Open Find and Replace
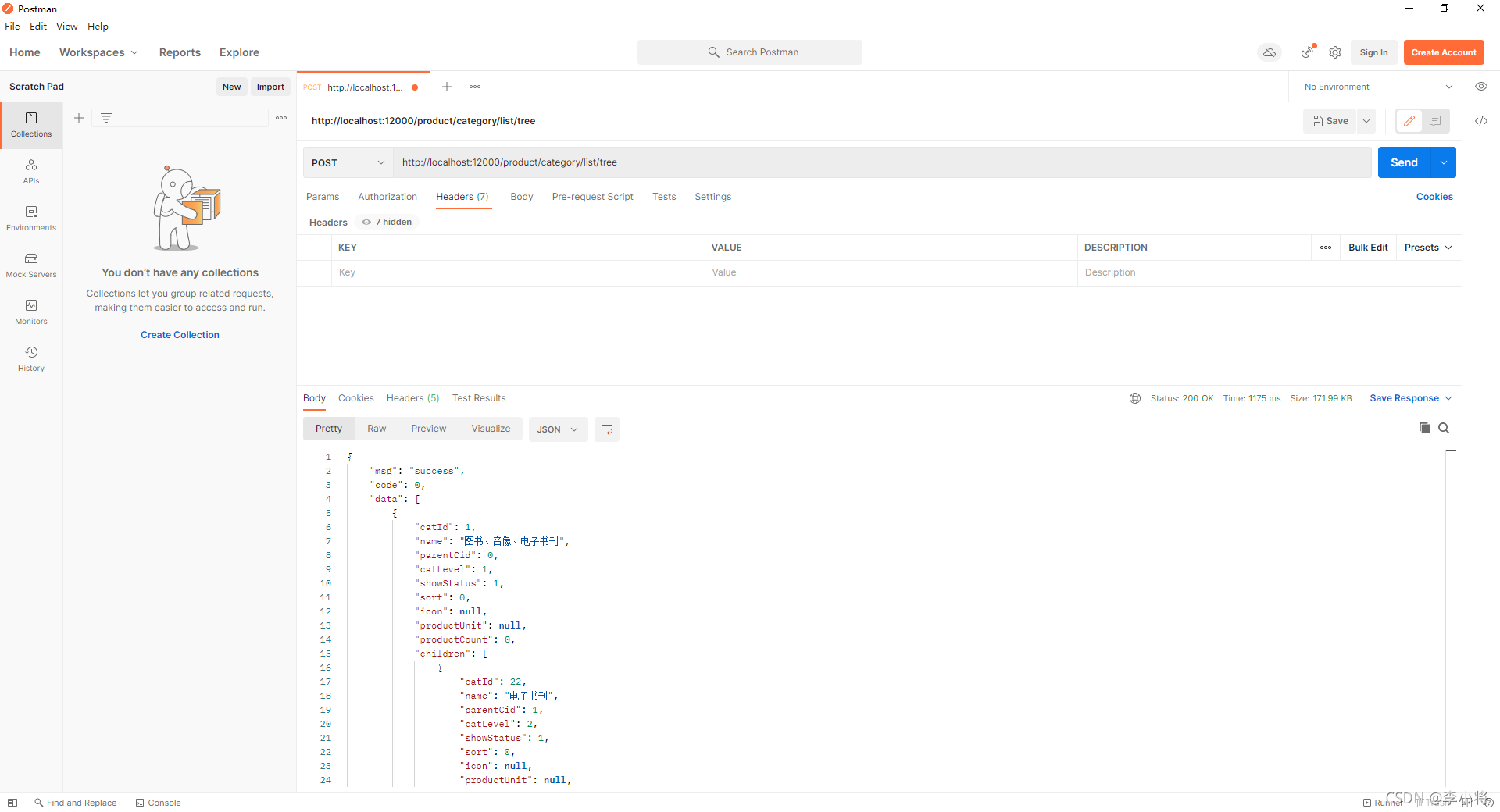Image resolution: width=1500 pixels, height=812 pixels. tap(75, 803)
